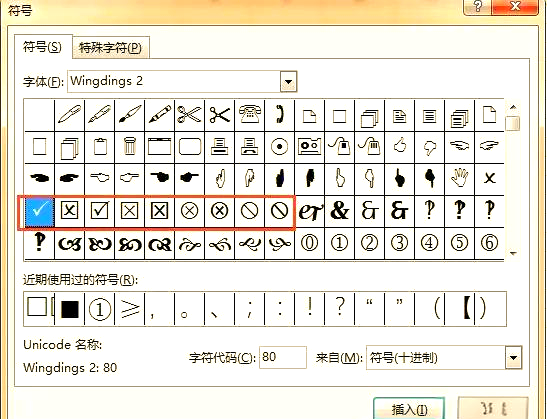547x419 pixels.
Task: Pick the circled number 0 symbol
Action: (x=309, y=243)
